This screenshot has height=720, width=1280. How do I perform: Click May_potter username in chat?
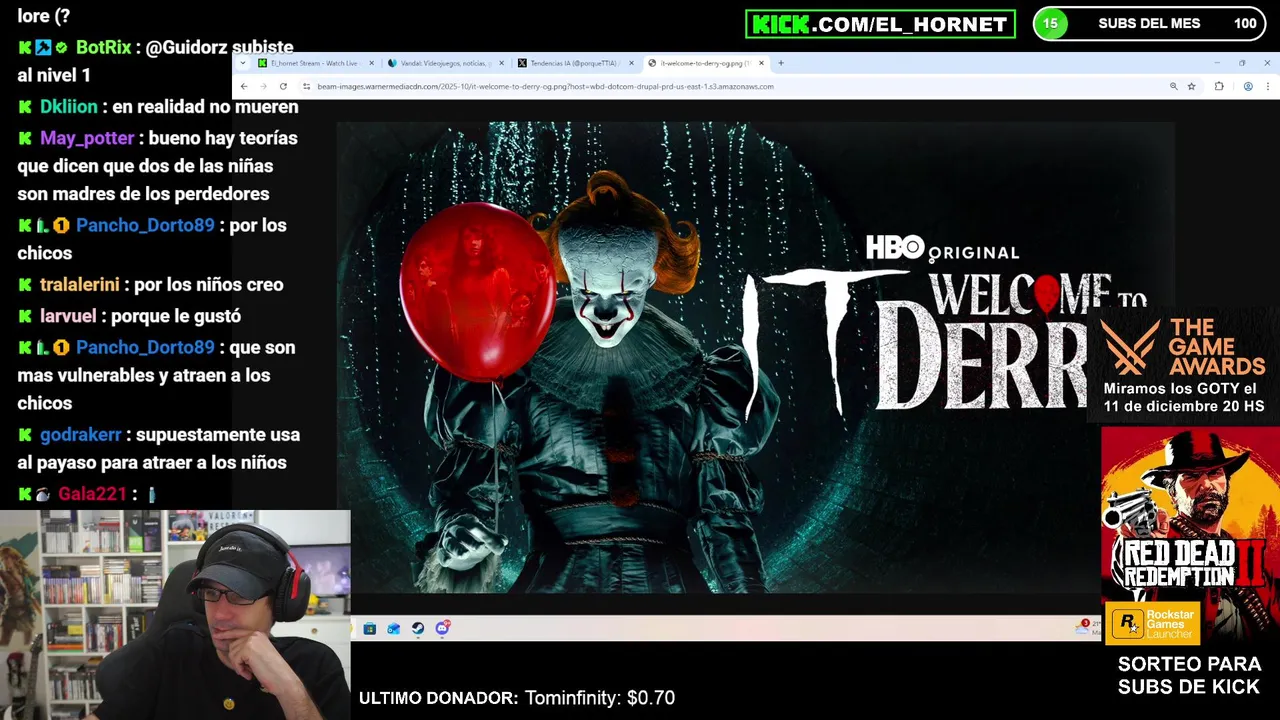pos(86,138)
